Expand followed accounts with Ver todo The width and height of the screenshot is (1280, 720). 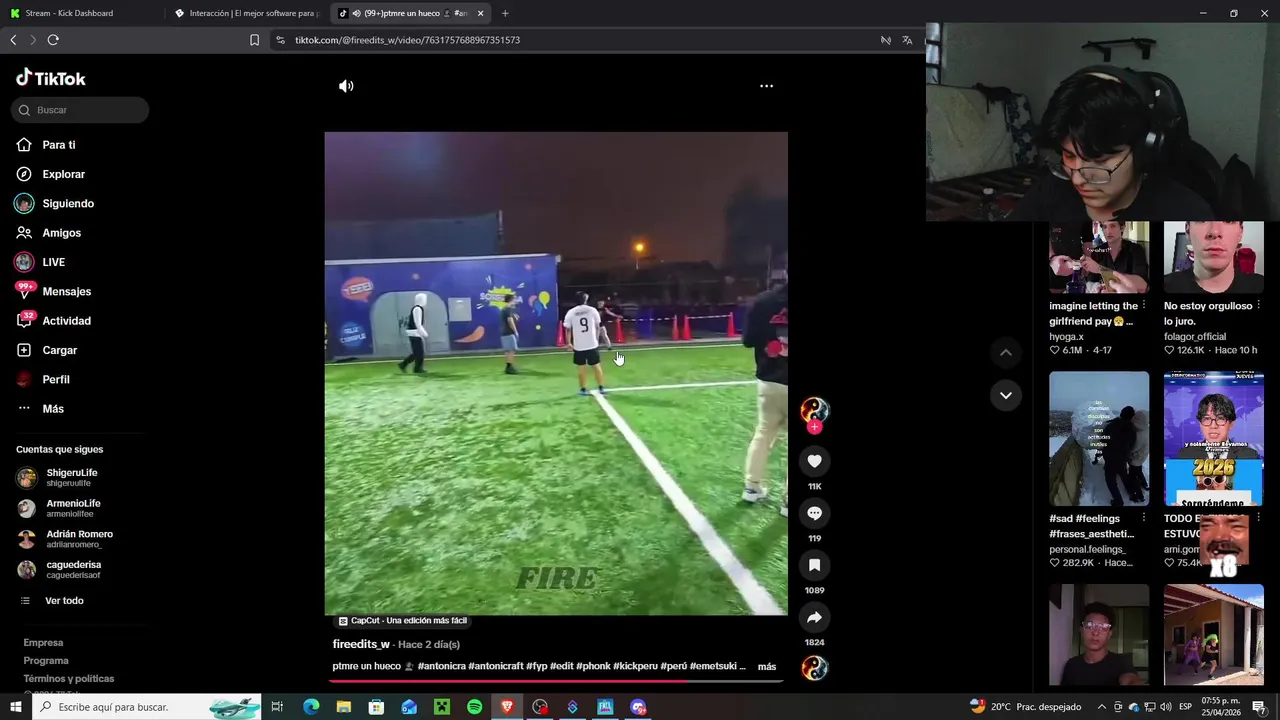[x=63, y=601]
